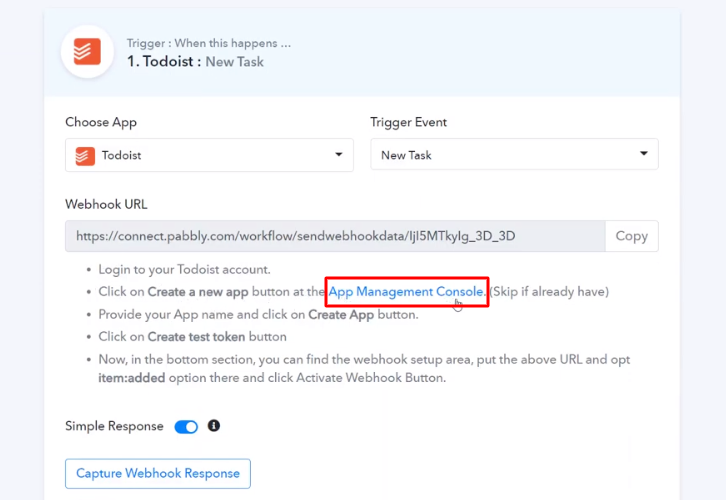Click the 'Trigger Event' label

click(x=408, y=122)
